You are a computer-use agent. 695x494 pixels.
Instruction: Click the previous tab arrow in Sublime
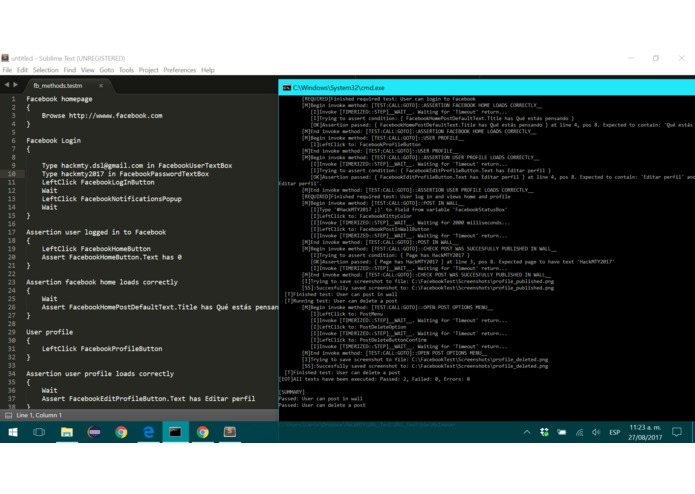[x=7, y=84]
